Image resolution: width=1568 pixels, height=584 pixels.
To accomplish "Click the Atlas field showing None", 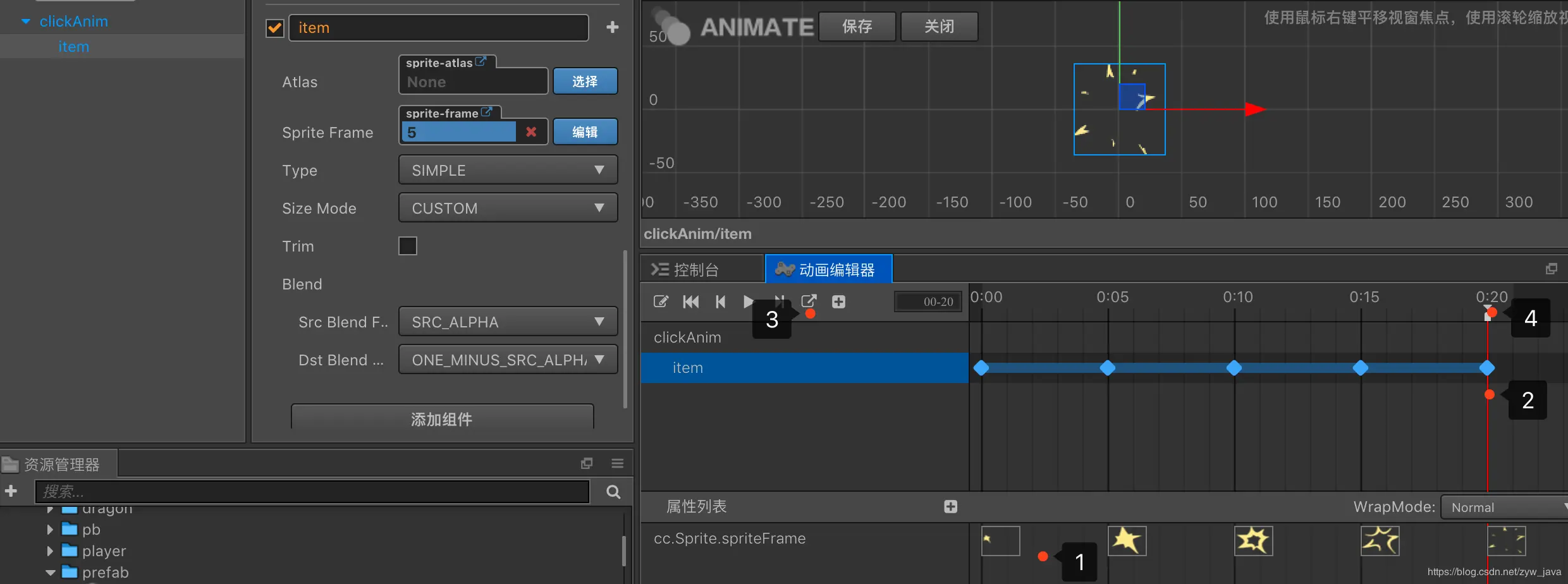I will point(474,82).
